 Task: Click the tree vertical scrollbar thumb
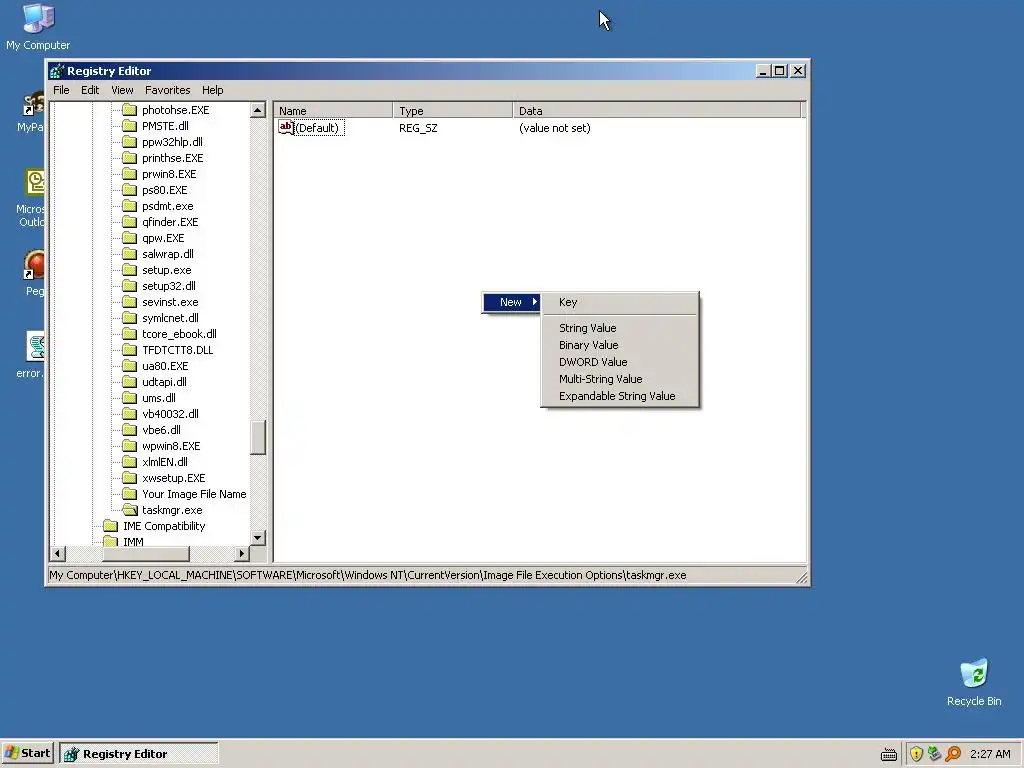[x=258, y=438]
